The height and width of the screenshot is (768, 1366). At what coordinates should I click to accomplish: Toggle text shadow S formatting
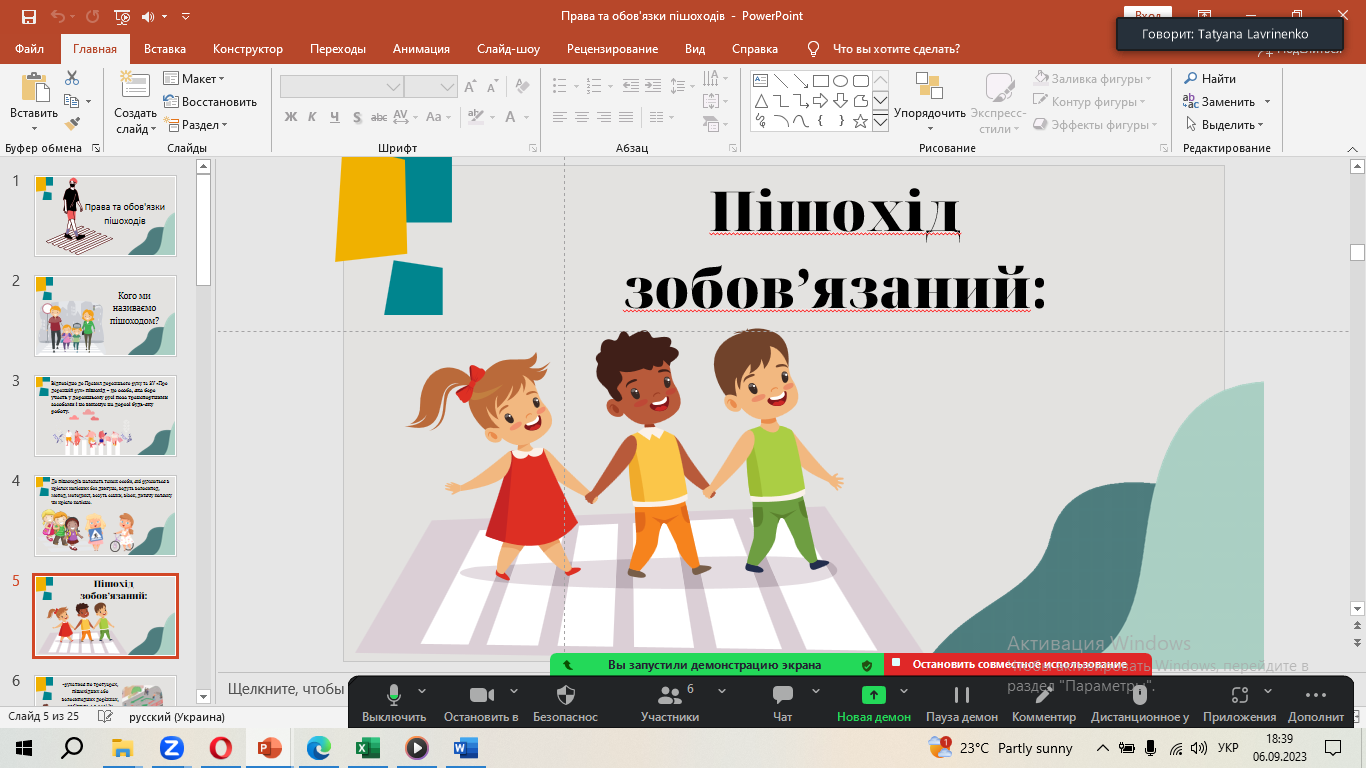pyautogui.click(x=355, y=117)
